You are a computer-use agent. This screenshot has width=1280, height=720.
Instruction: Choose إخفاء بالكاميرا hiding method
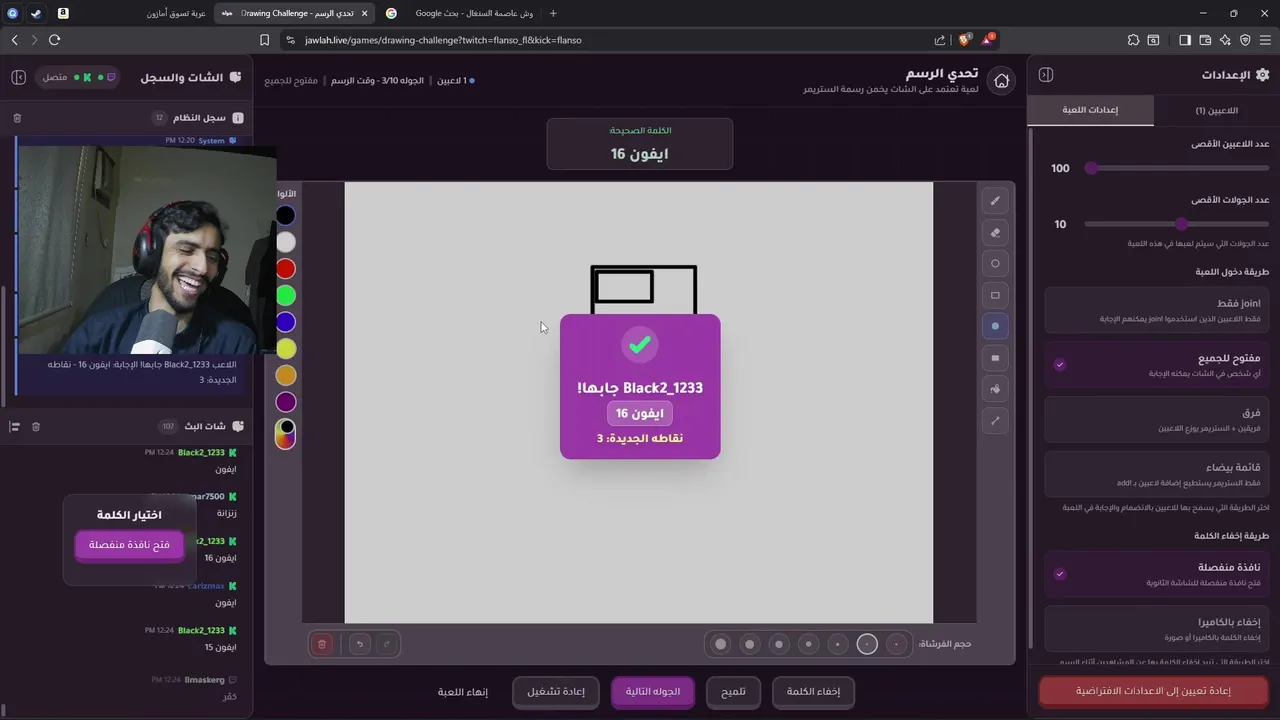click(1157, 629)
